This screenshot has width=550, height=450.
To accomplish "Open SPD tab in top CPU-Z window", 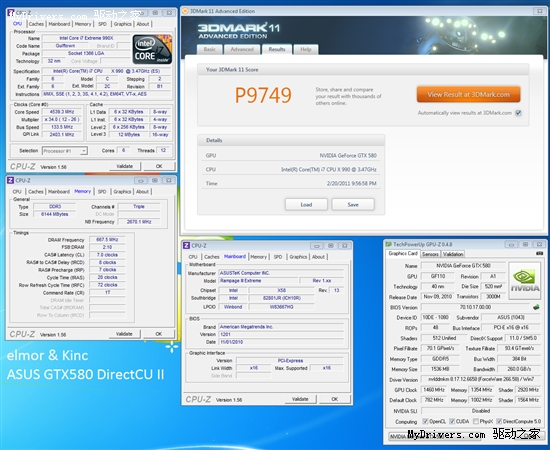I will [102, 24].
